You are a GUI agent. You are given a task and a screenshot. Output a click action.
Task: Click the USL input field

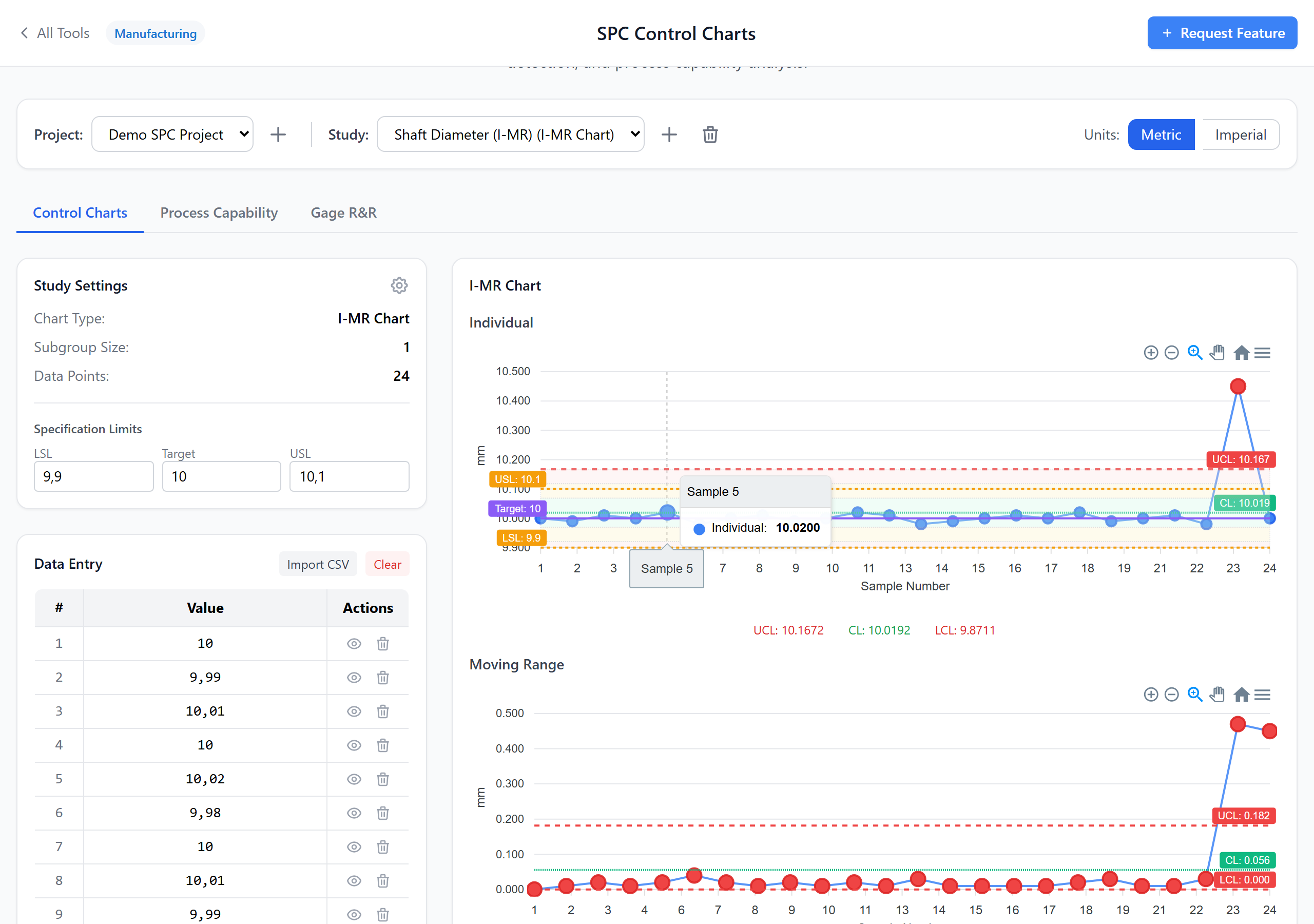coord(349,476)
